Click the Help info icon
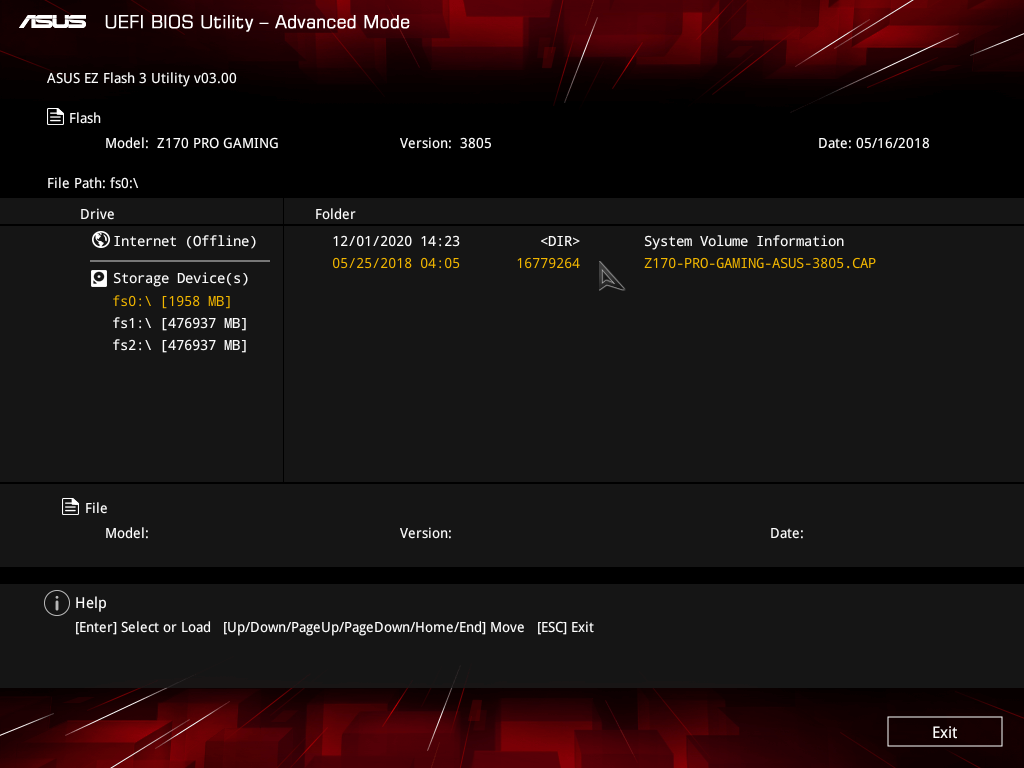Viewport: 1024px width, 768px height. pos(57,603)
